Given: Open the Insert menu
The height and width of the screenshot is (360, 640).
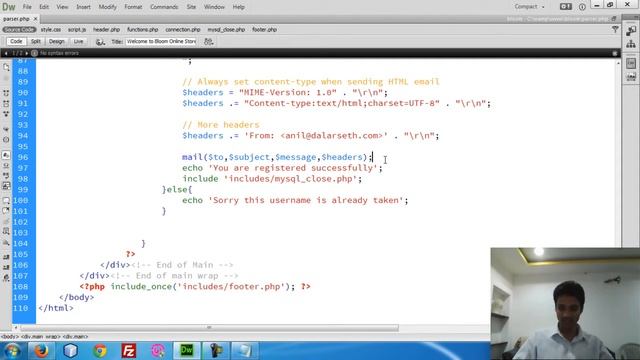Looking at the screenshot, I should click(x=83, y=7).
